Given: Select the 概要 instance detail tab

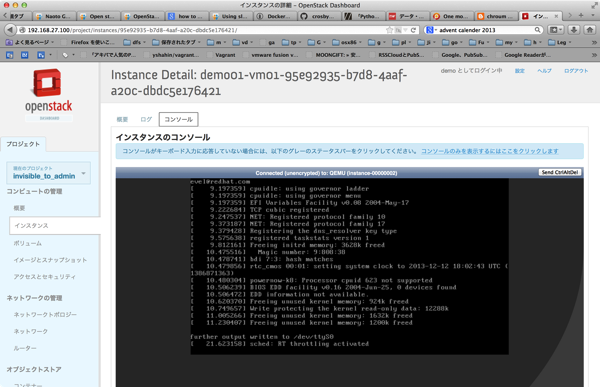Looking at the screenshot, I should pos(122,119).
